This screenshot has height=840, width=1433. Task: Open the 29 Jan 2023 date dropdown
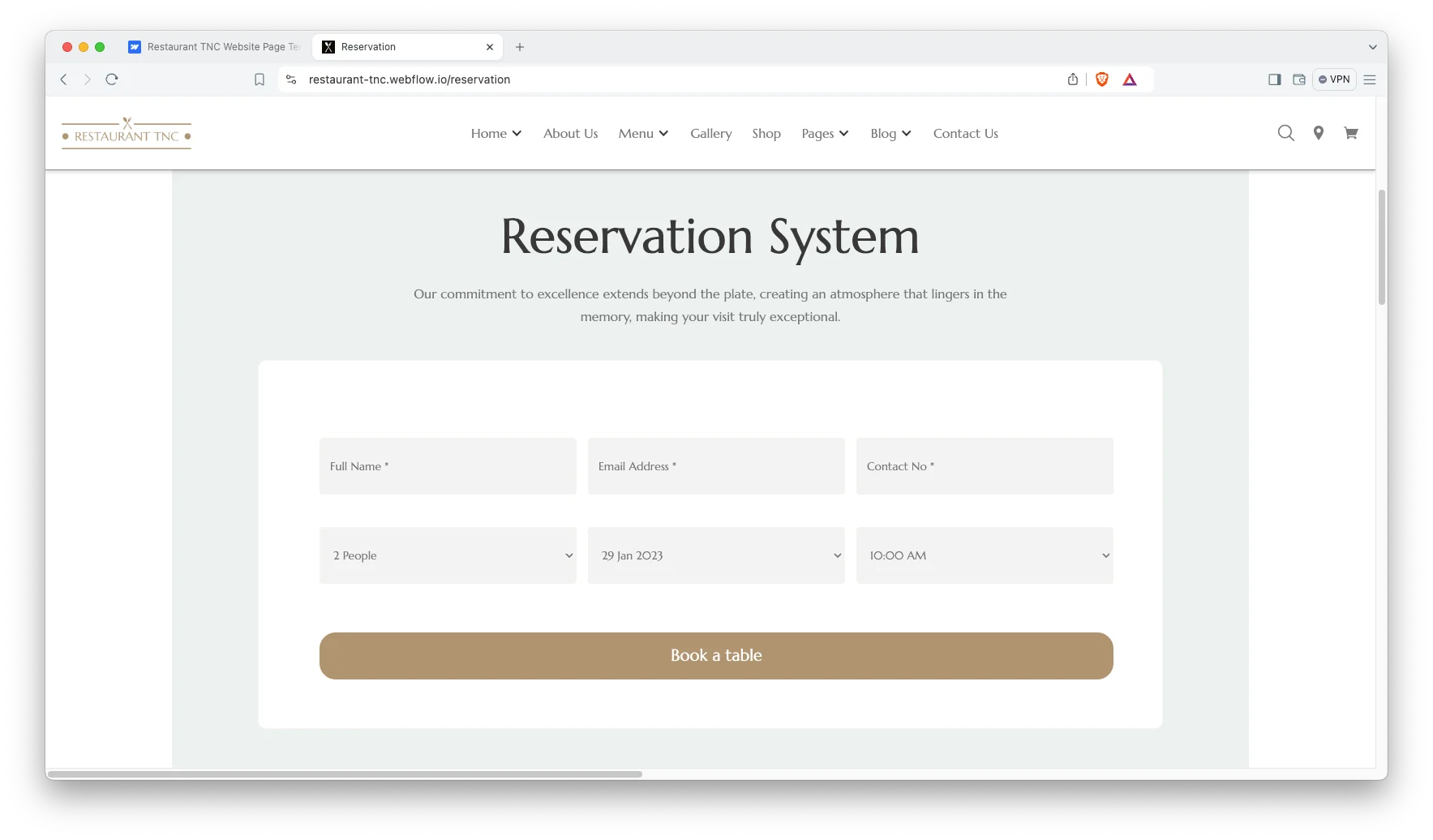click(x=716, y=555)
